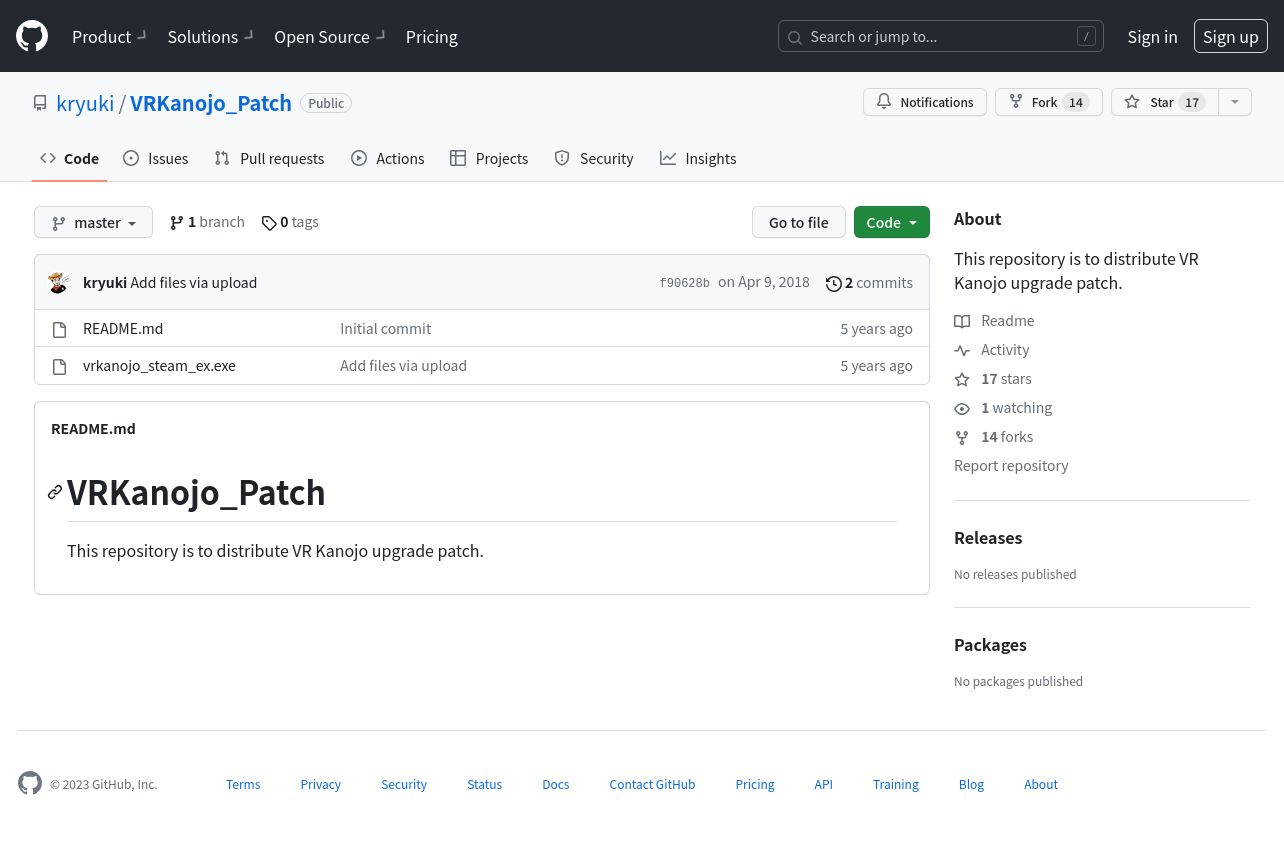Viewport: 1284px width, 845px height.
Task: Expand the green Code dropdown
Action: (892, 222)
